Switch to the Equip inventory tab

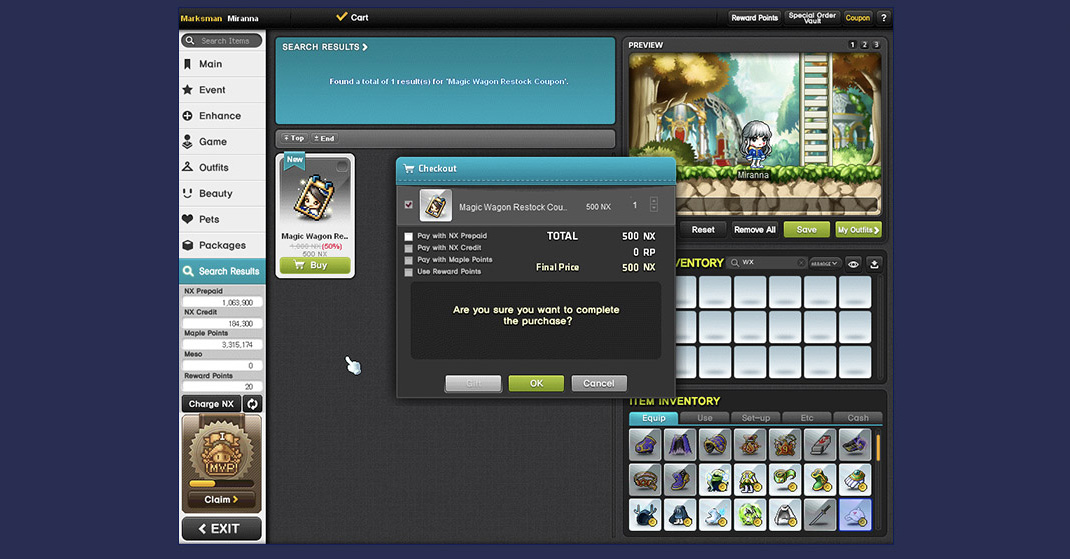[653, 418]
